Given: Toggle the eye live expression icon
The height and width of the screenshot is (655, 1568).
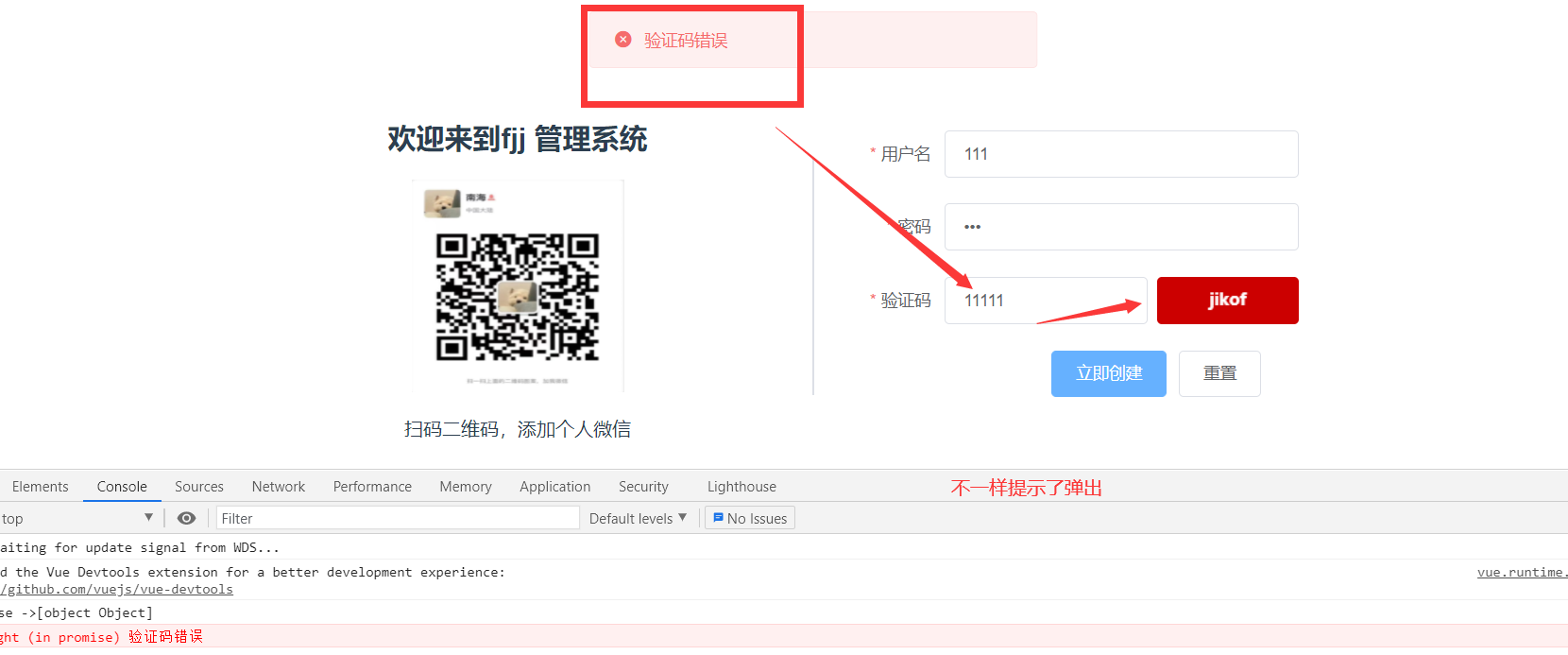Looking at the screenshot, I should click(x=187, y=518).
